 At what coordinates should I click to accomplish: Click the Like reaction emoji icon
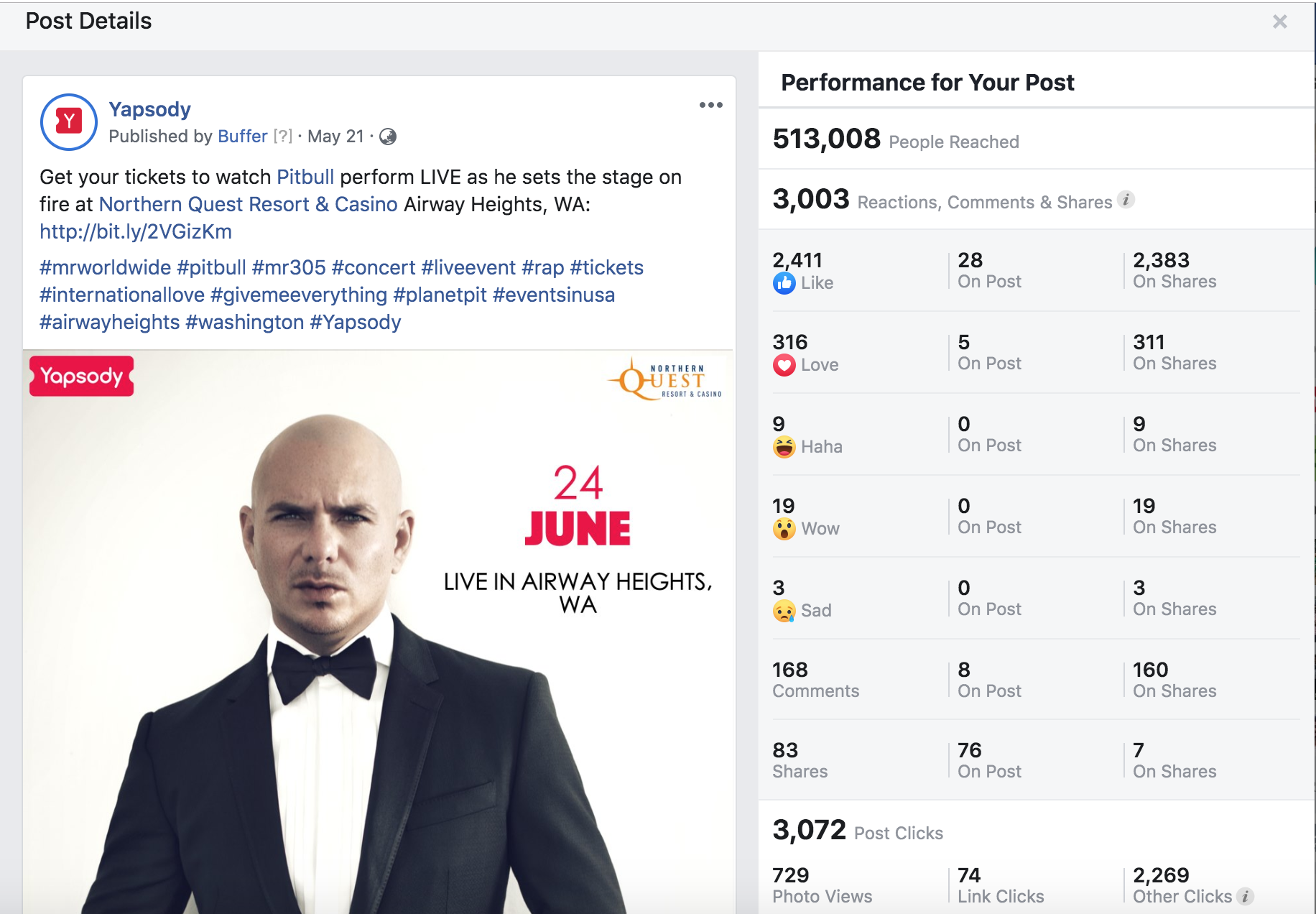pyautogui.click(x=786, y=283)
